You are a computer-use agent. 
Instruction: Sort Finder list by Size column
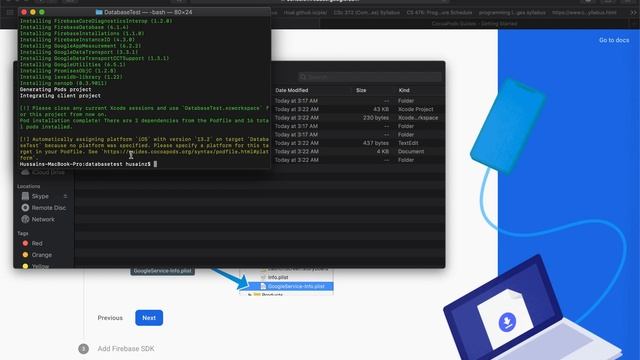(361, 90)
